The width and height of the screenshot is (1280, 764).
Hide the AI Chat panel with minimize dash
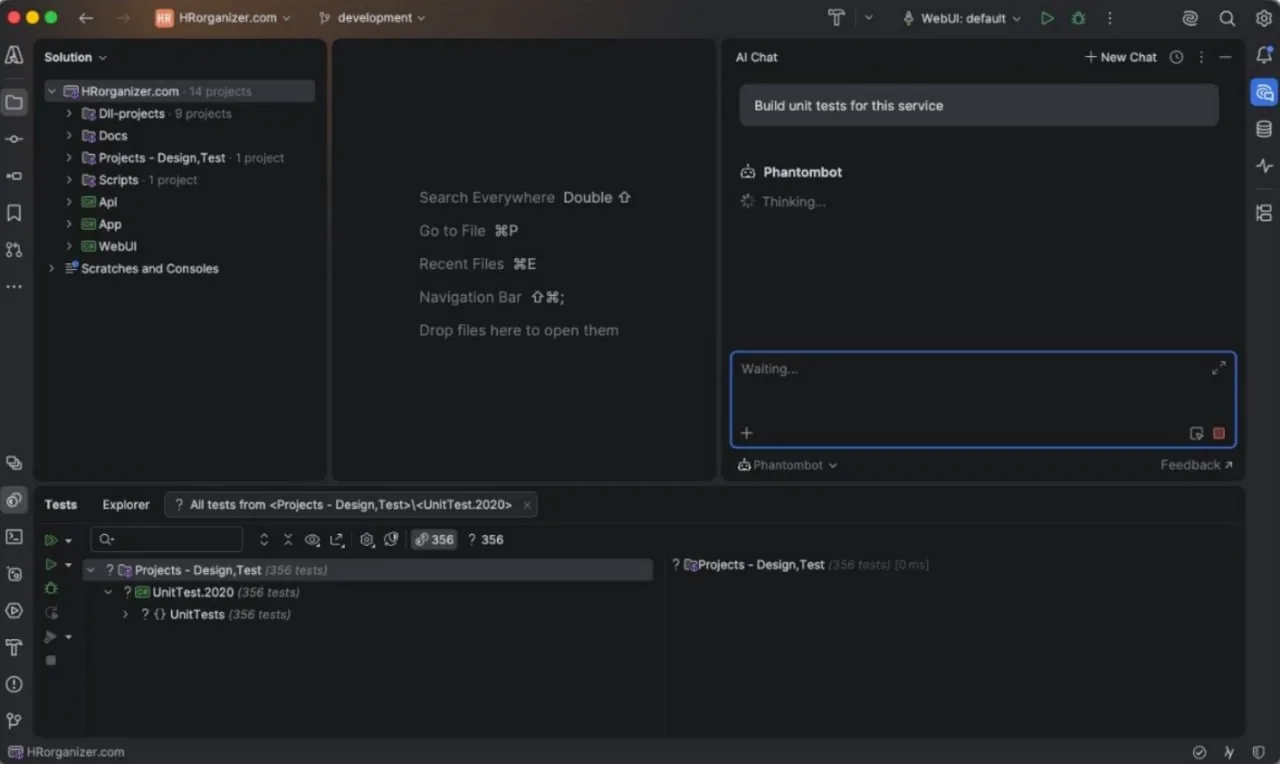coord(1225,57)
